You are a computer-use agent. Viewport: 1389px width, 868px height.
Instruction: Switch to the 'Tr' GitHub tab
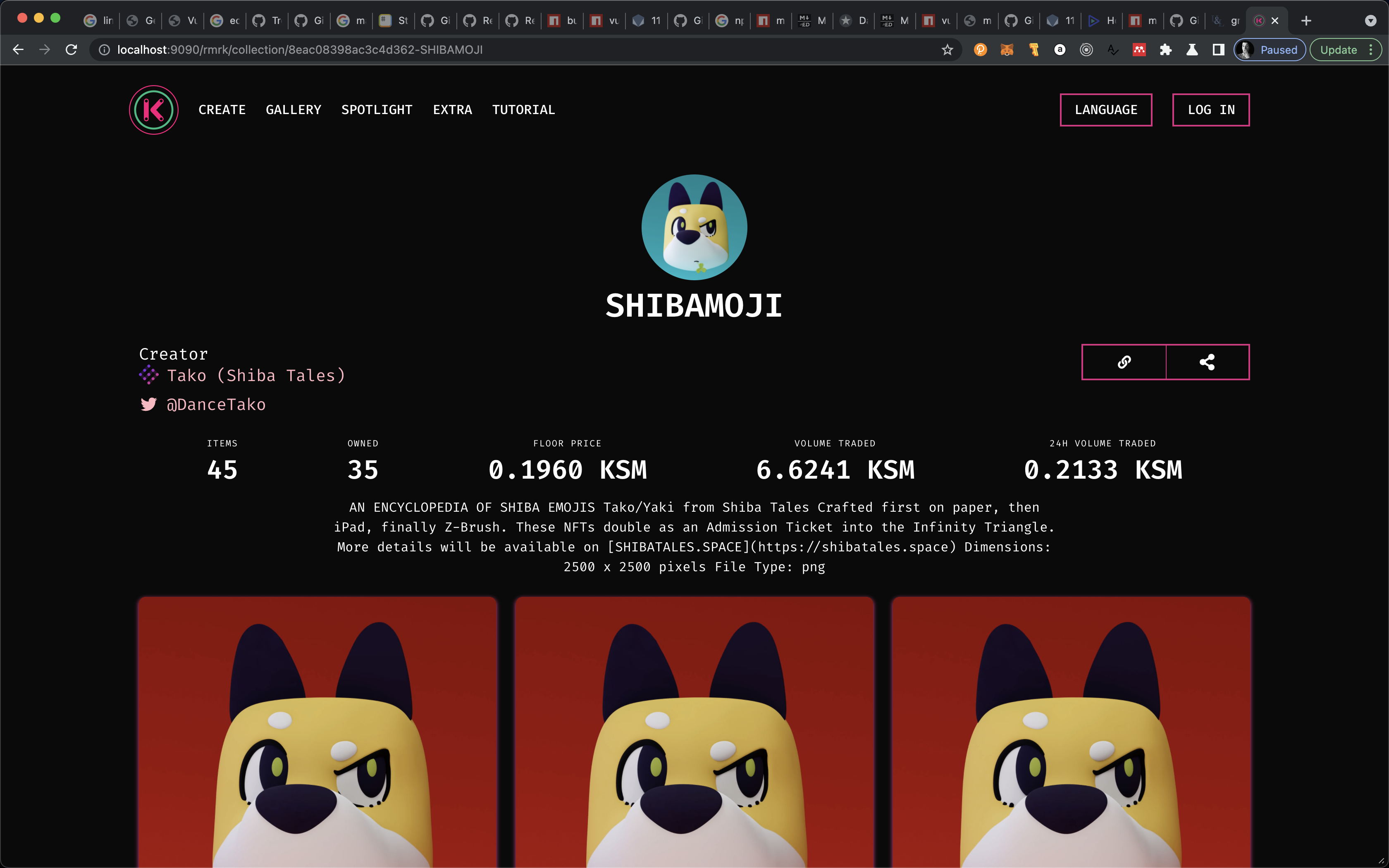[267, 21]
